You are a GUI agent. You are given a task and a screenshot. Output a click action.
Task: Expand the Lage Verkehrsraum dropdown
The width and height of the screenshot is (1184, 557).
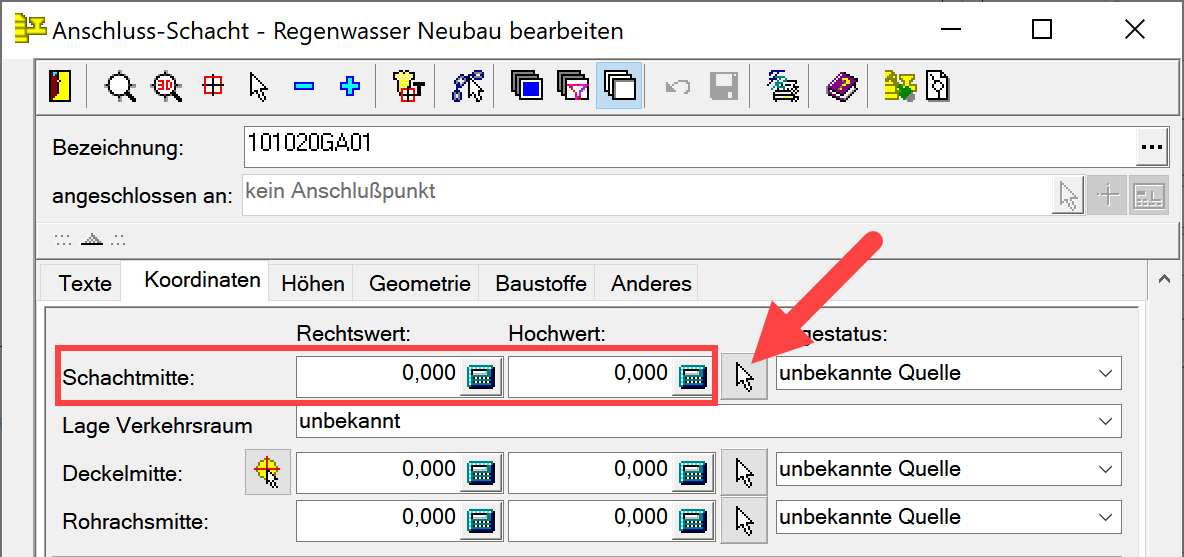(x=1104, y=421)
